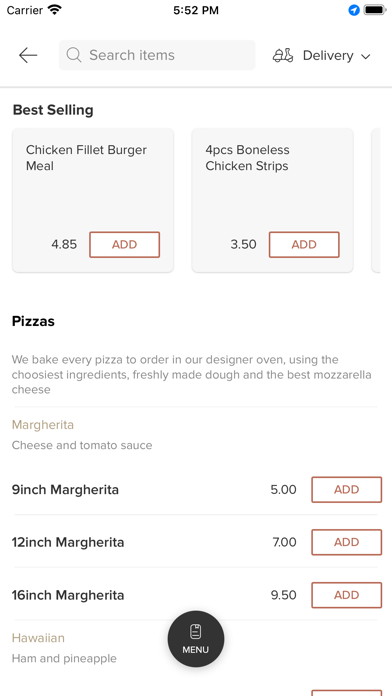392x696 pixels.
Task: Tap the delivery scooter icon
Action: [x=283, y=55]
